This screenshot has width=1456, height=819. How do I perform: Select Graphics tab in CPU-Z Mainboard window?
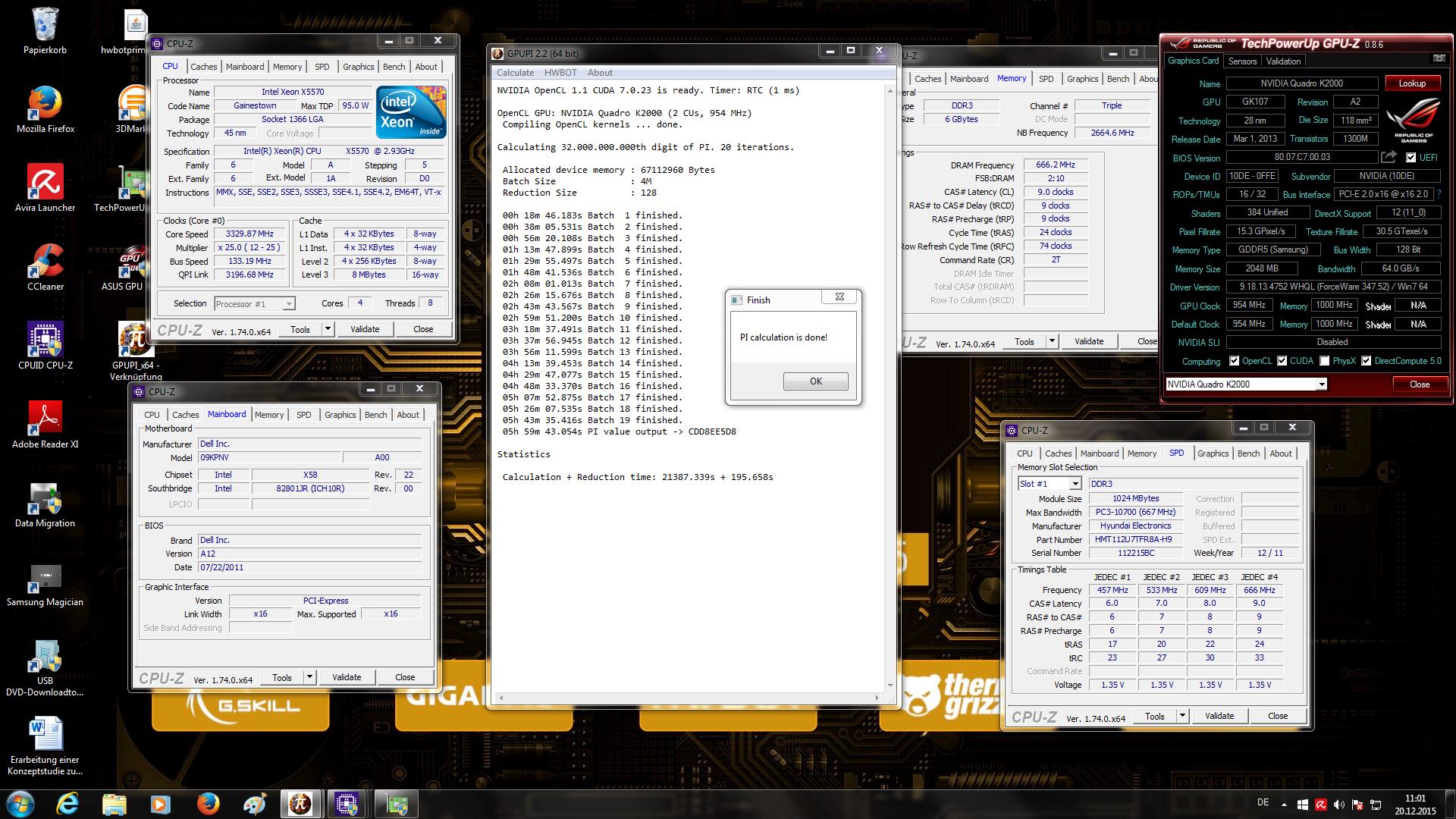click(340, 415)
